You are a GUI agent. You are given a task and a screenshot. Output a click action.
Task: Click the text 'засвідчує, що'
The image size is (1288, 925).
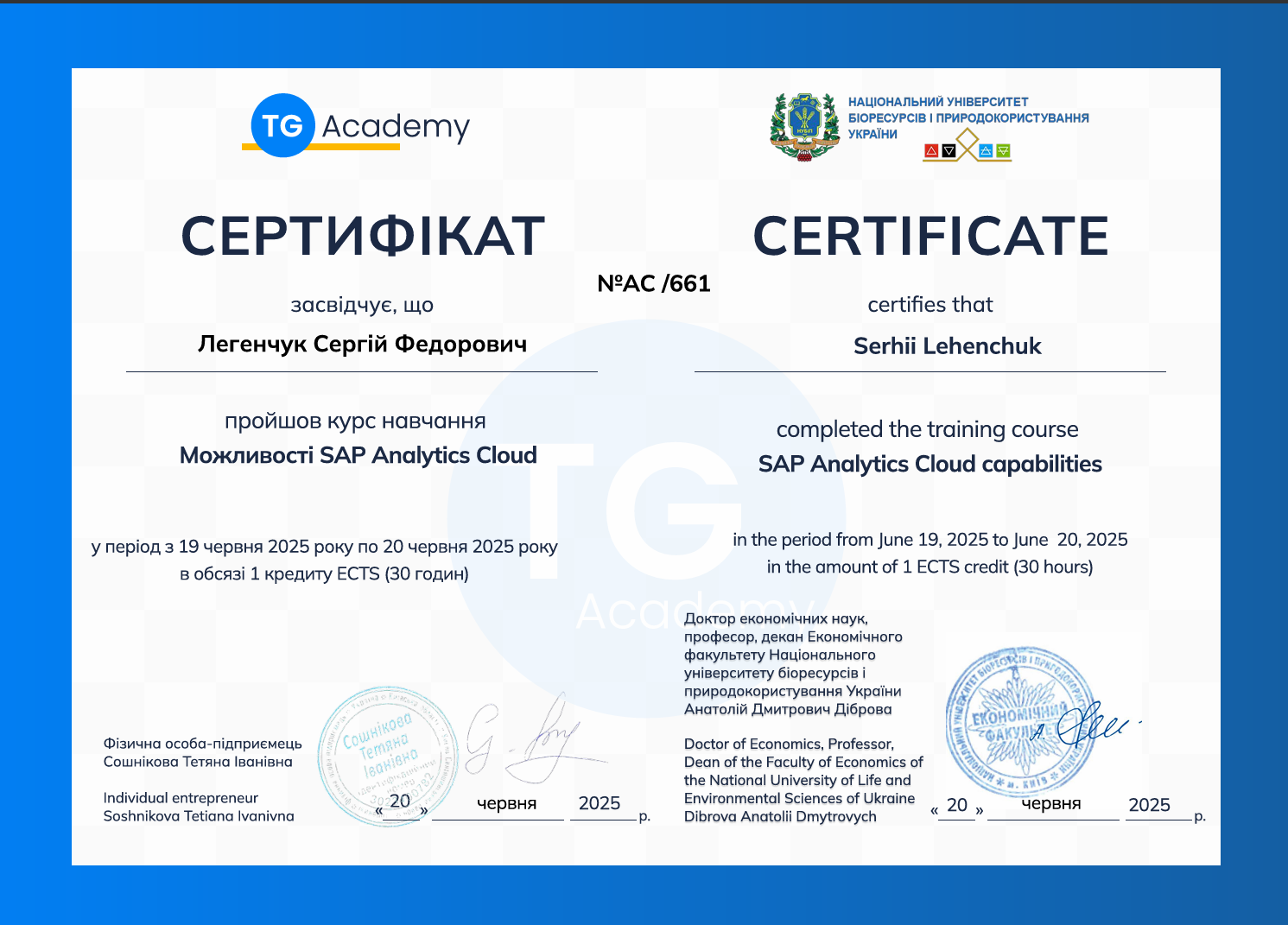pyautogui.click(x=362, y=305)
